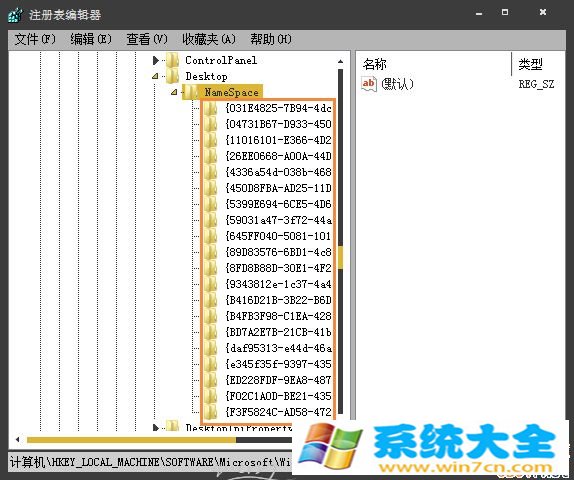Click the horizontal scrollbar left arrow
Image resolution: width=574 pixels, height=480 pixels.
[17, 439]
